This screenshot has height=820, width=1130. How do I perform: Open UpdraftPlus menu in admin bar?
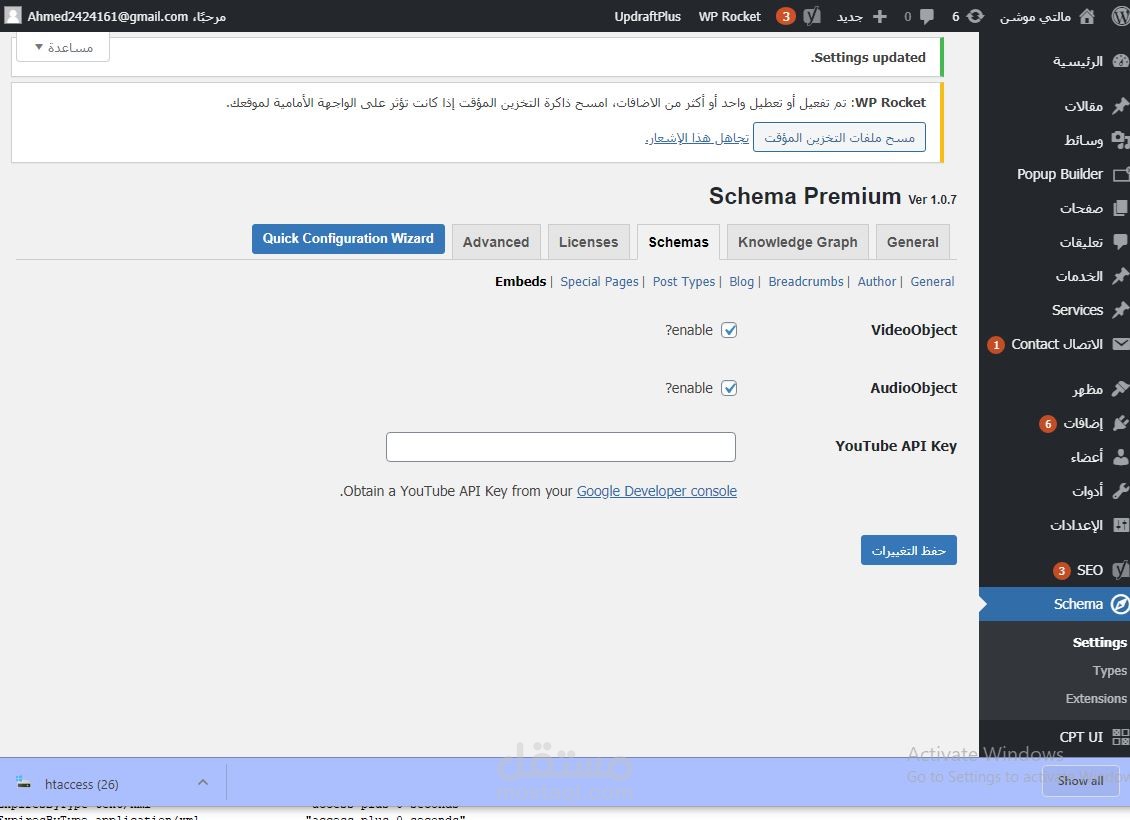pyautogui.click(x=647, y=17)
